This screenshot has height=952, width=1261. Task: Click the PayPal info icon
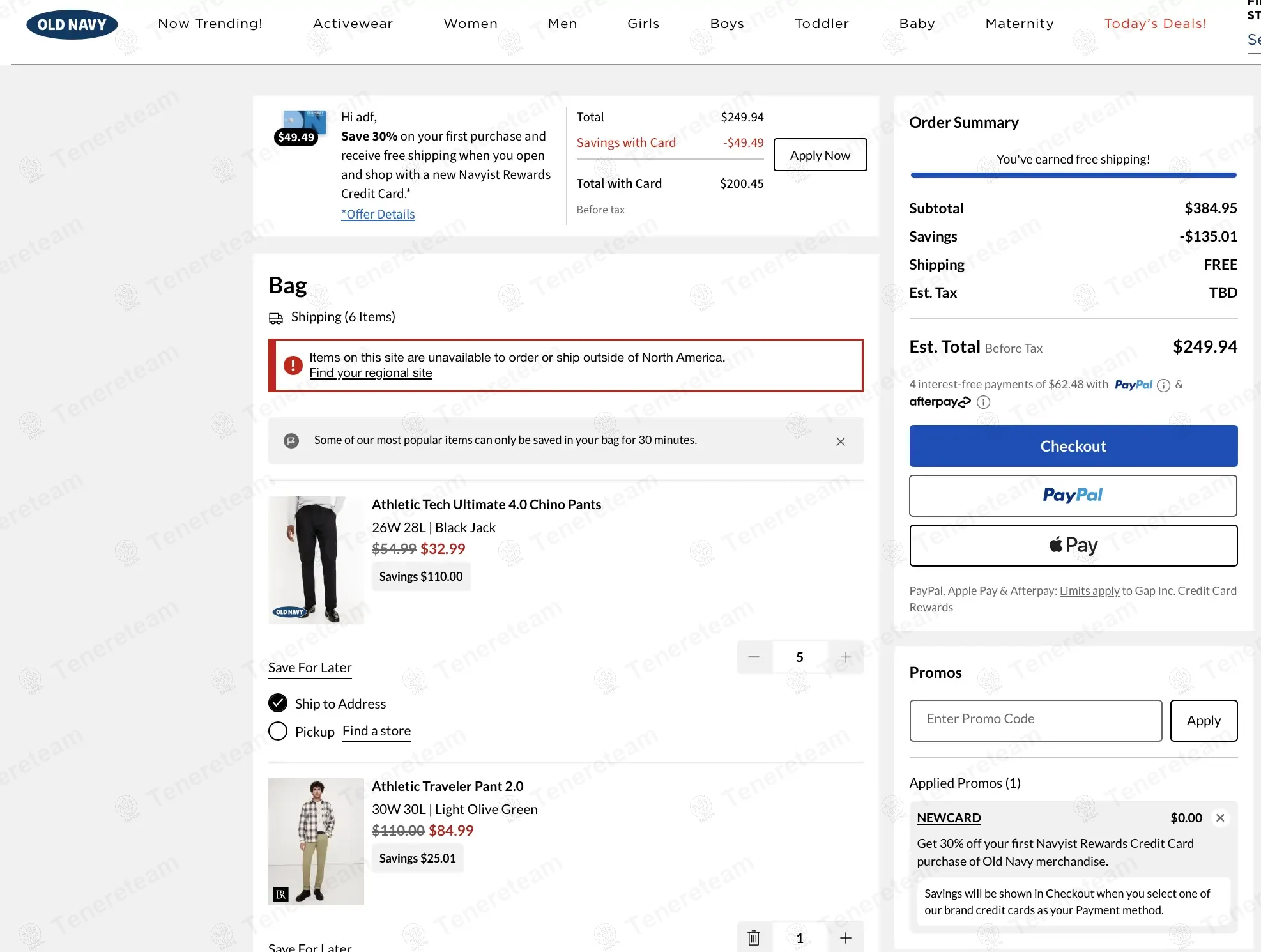click(1163, 385)
